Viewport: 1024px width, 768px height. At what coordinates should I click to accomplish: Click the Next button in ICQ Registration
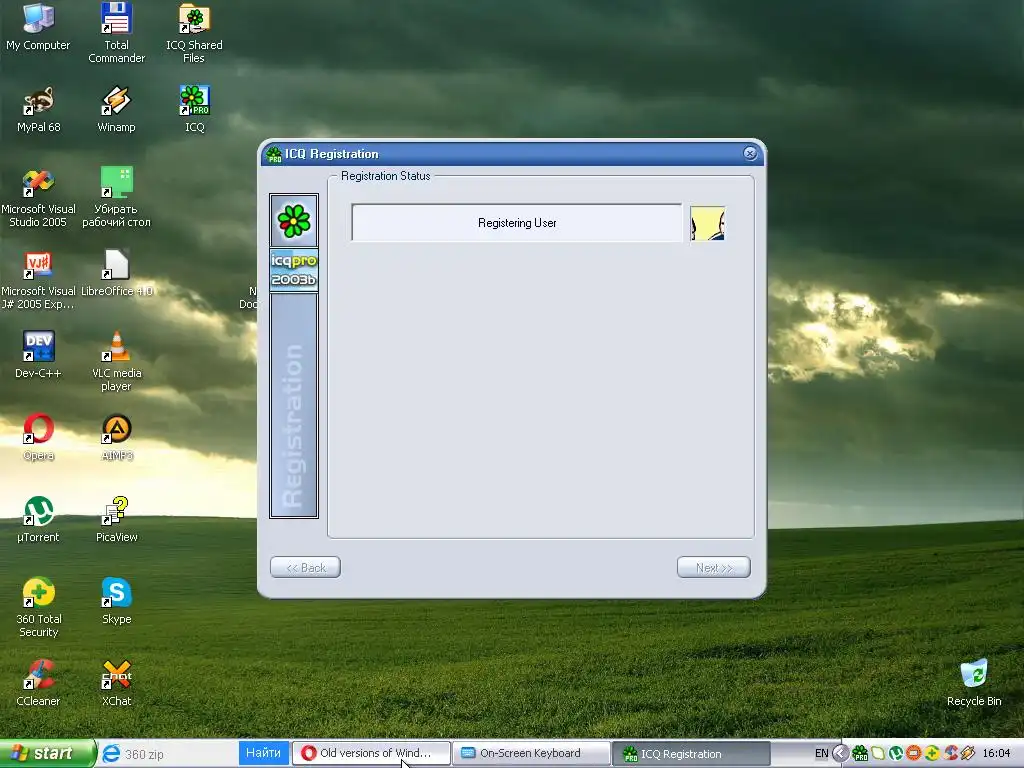[714, 568]
